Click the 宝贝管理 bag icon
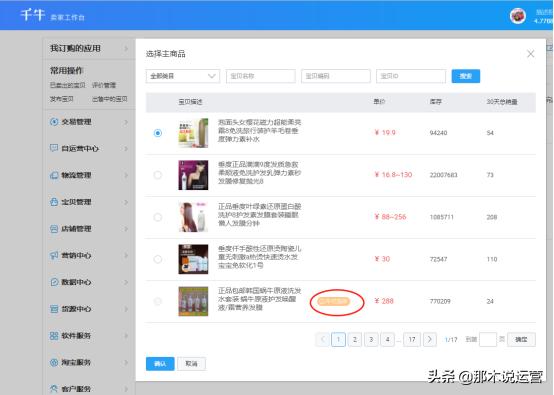 point(54,202)
